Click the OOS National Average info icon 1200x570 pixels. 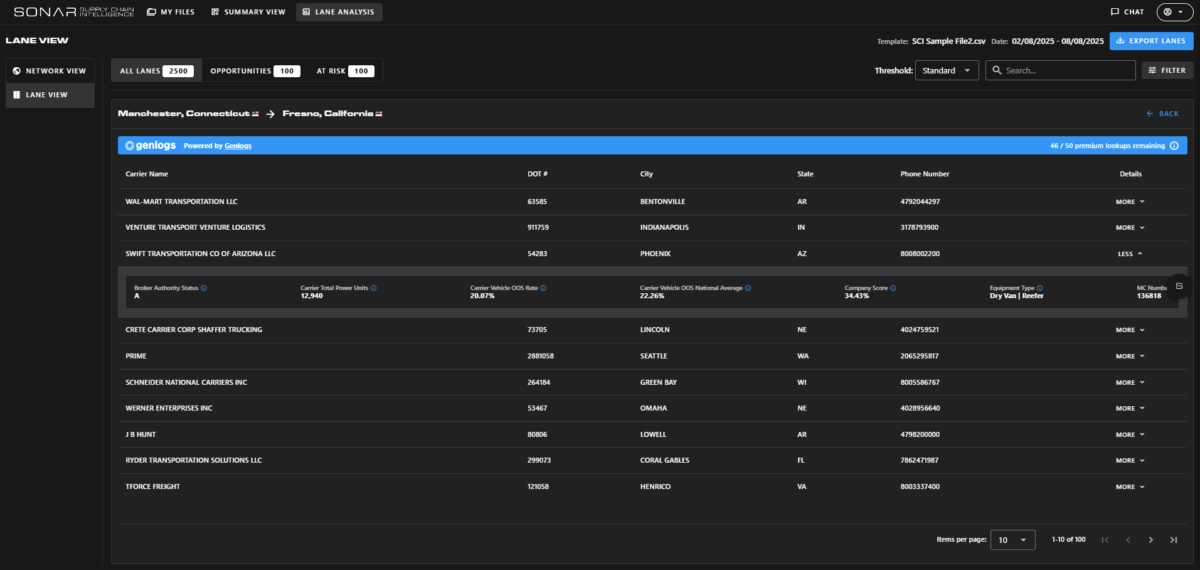tap(748, 288)
